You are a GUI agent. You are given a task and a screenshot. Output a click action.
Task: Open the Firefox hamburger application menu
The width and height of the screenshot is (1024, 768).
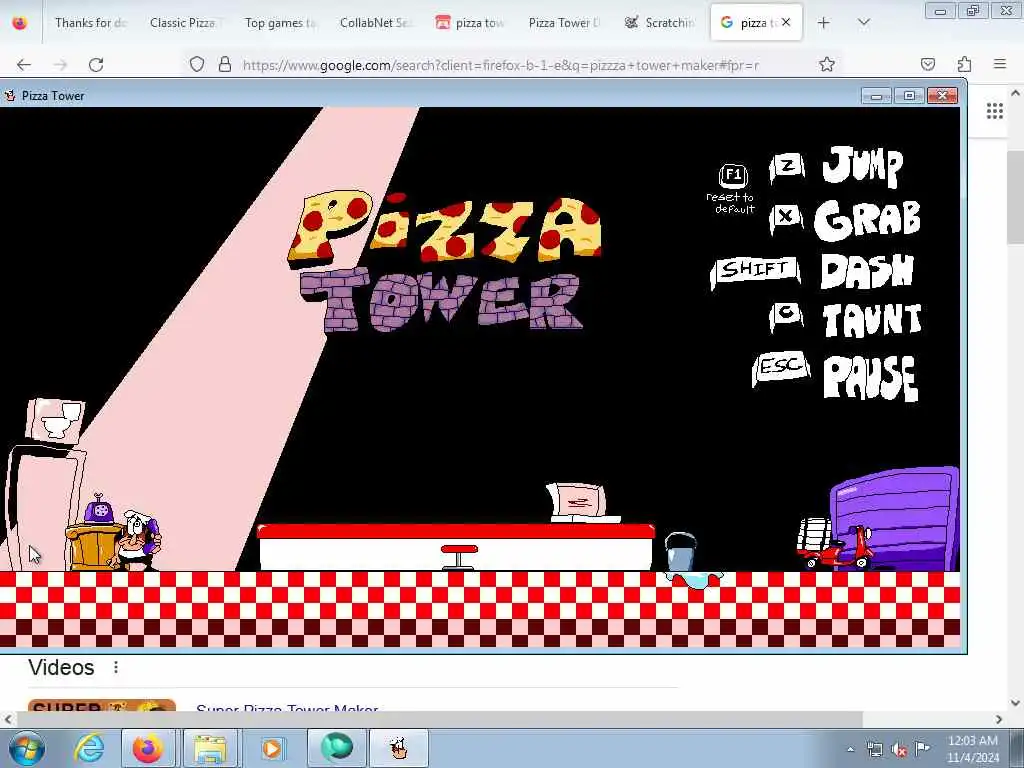pyautogui.click(x=1000, y=64)
